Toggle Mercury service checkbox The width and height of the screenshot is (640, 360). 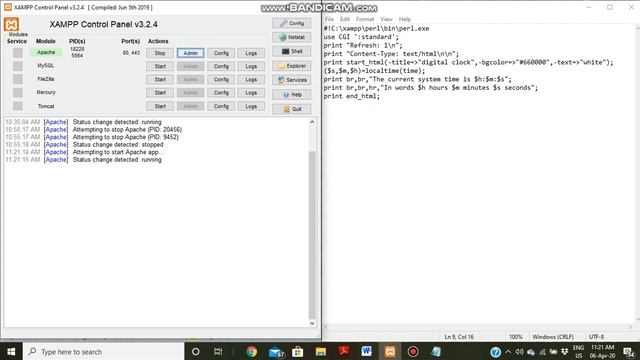pos(18,93)
